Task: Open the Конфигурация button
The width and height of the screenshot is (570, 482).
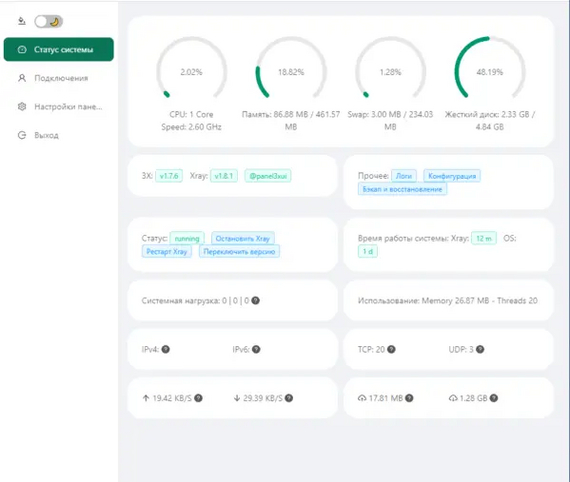Action: [452, 176]
